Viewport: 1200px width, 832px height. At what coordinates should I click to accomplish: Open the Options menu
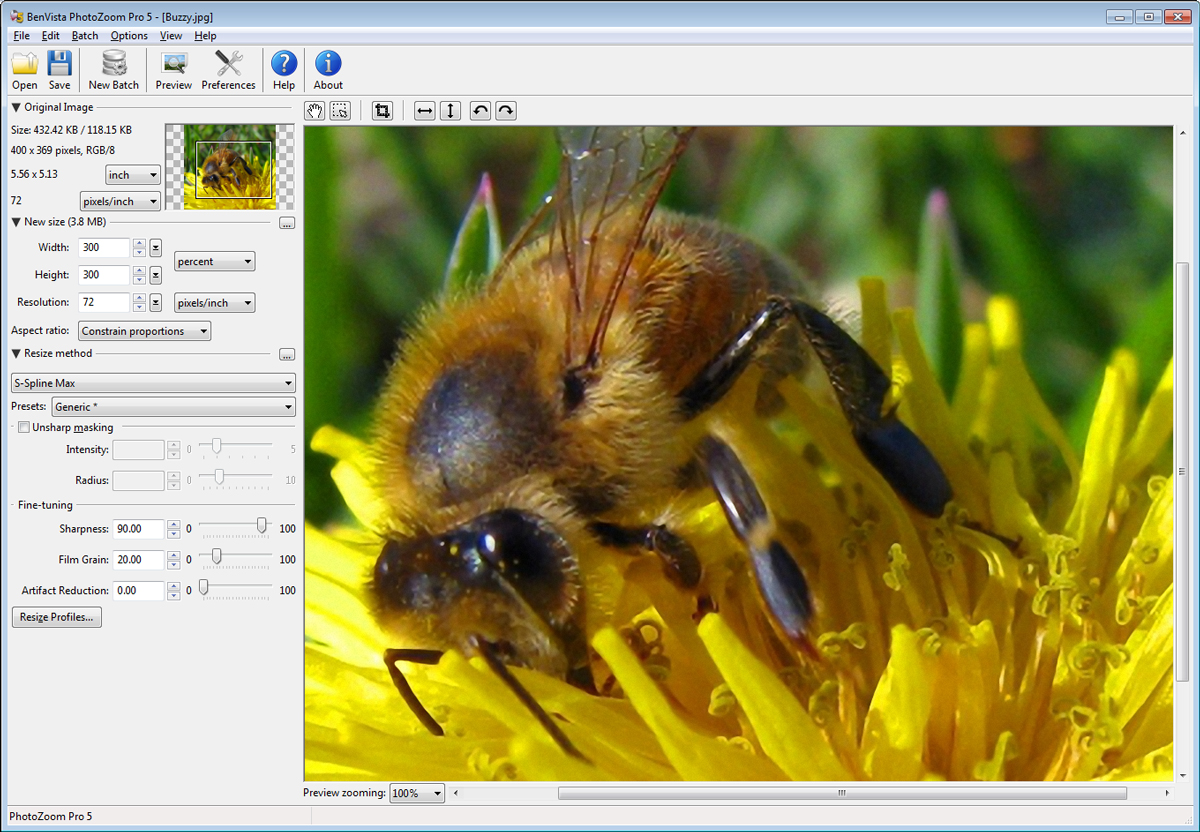(129, 36)
